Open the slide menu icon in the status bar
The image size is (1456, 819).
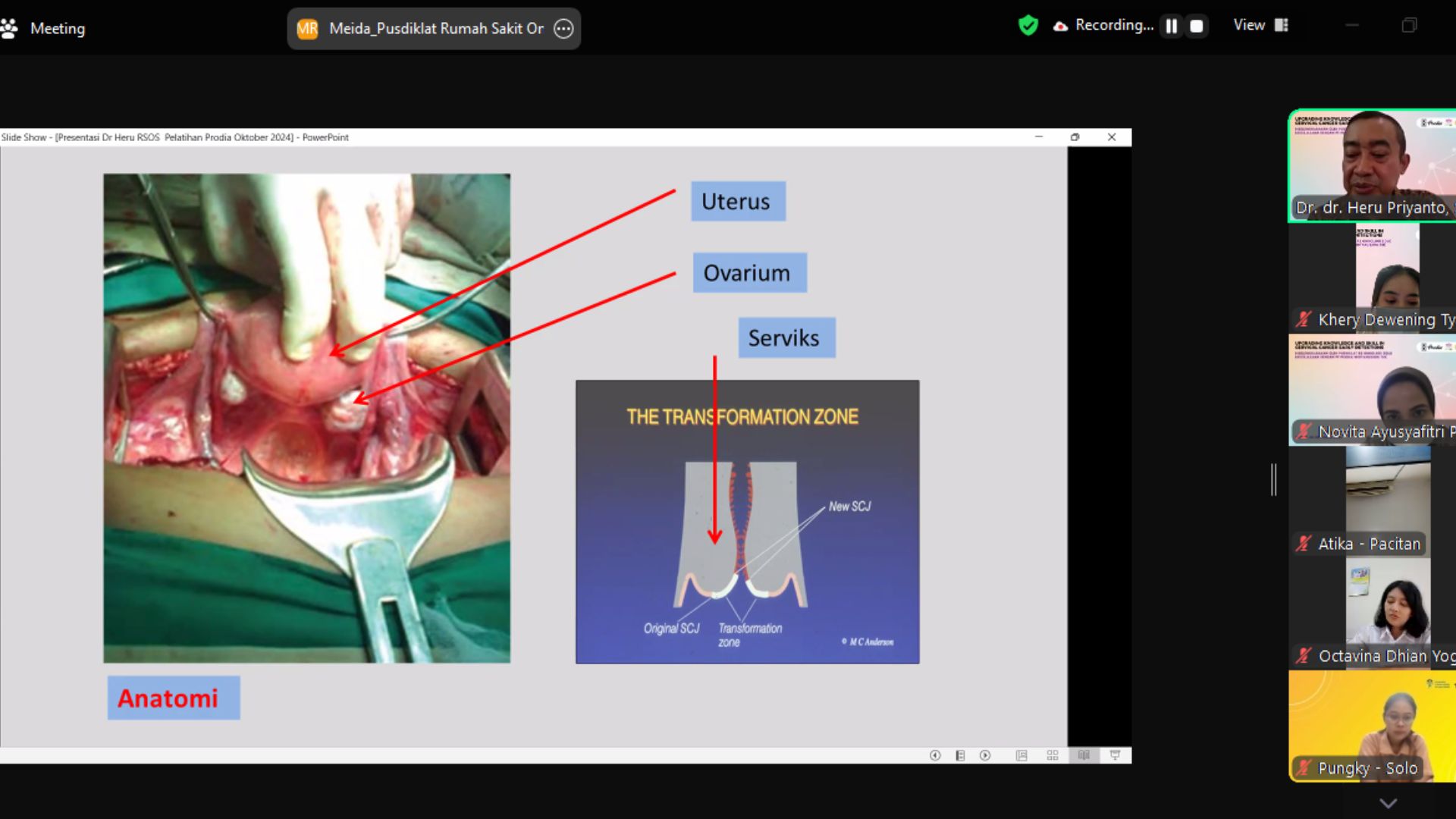960,755
